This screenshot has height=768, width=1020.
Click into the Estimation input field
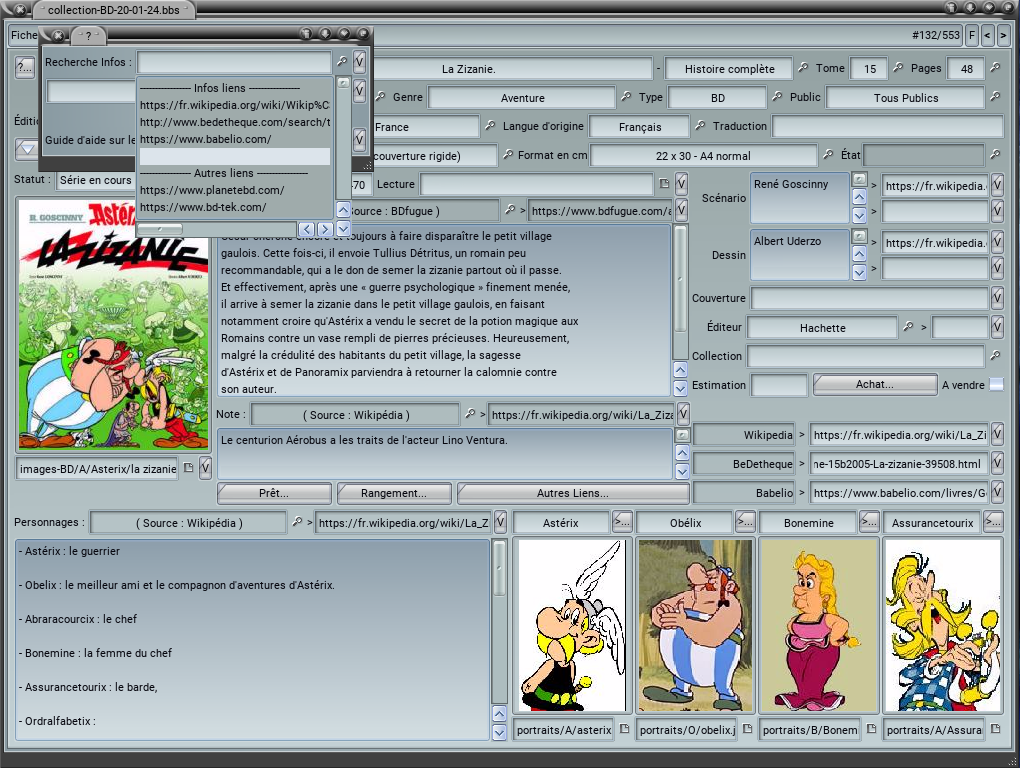779,385
